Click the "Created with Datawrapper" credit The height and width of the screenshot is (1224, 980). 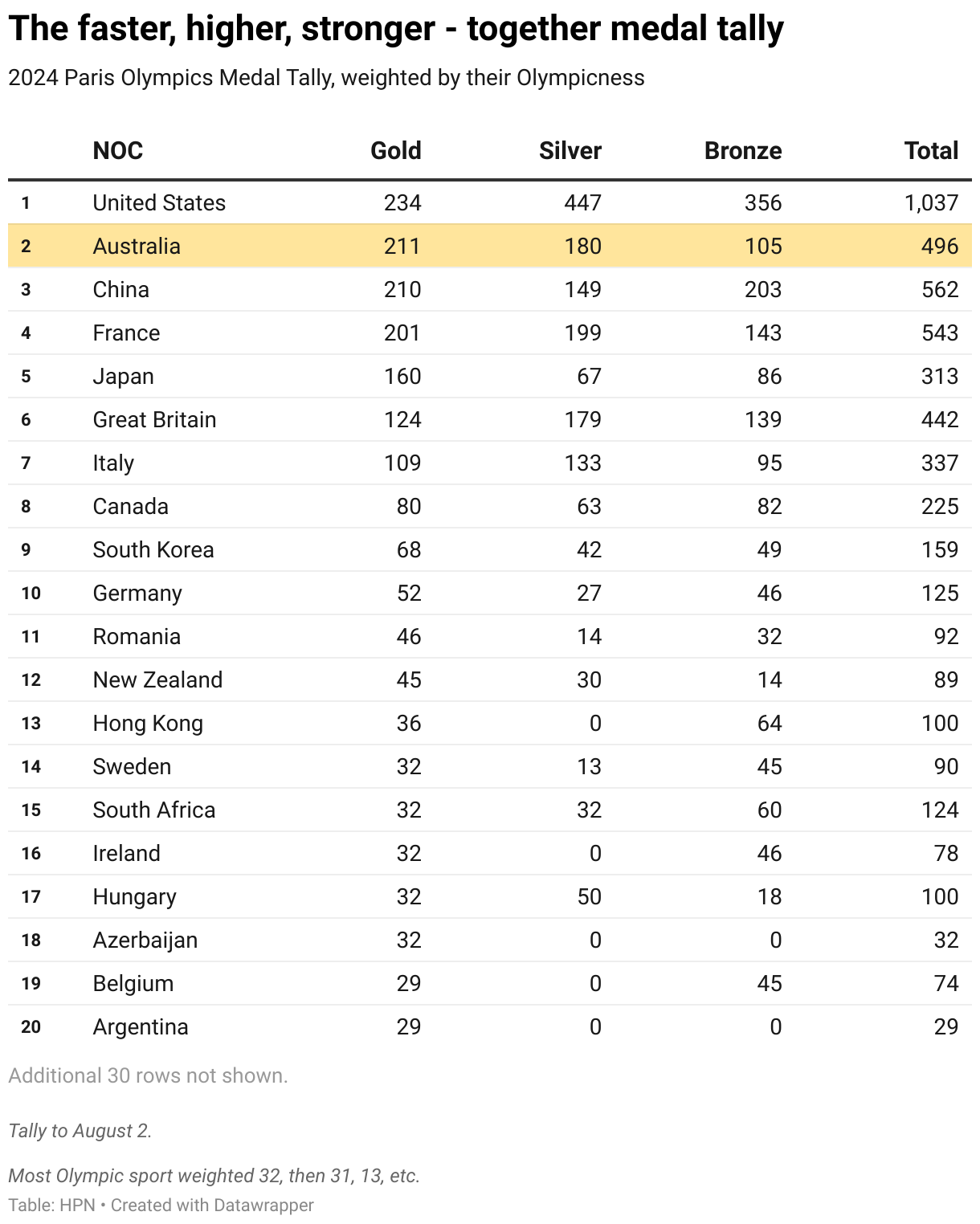point(212,1206)
